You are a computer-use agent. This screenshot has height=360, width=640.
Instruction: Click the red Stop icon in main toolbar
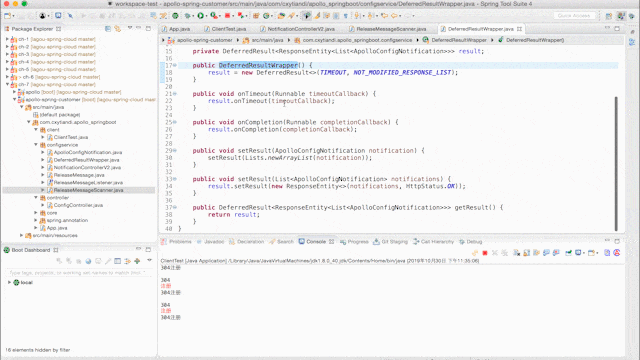(227, 16)
